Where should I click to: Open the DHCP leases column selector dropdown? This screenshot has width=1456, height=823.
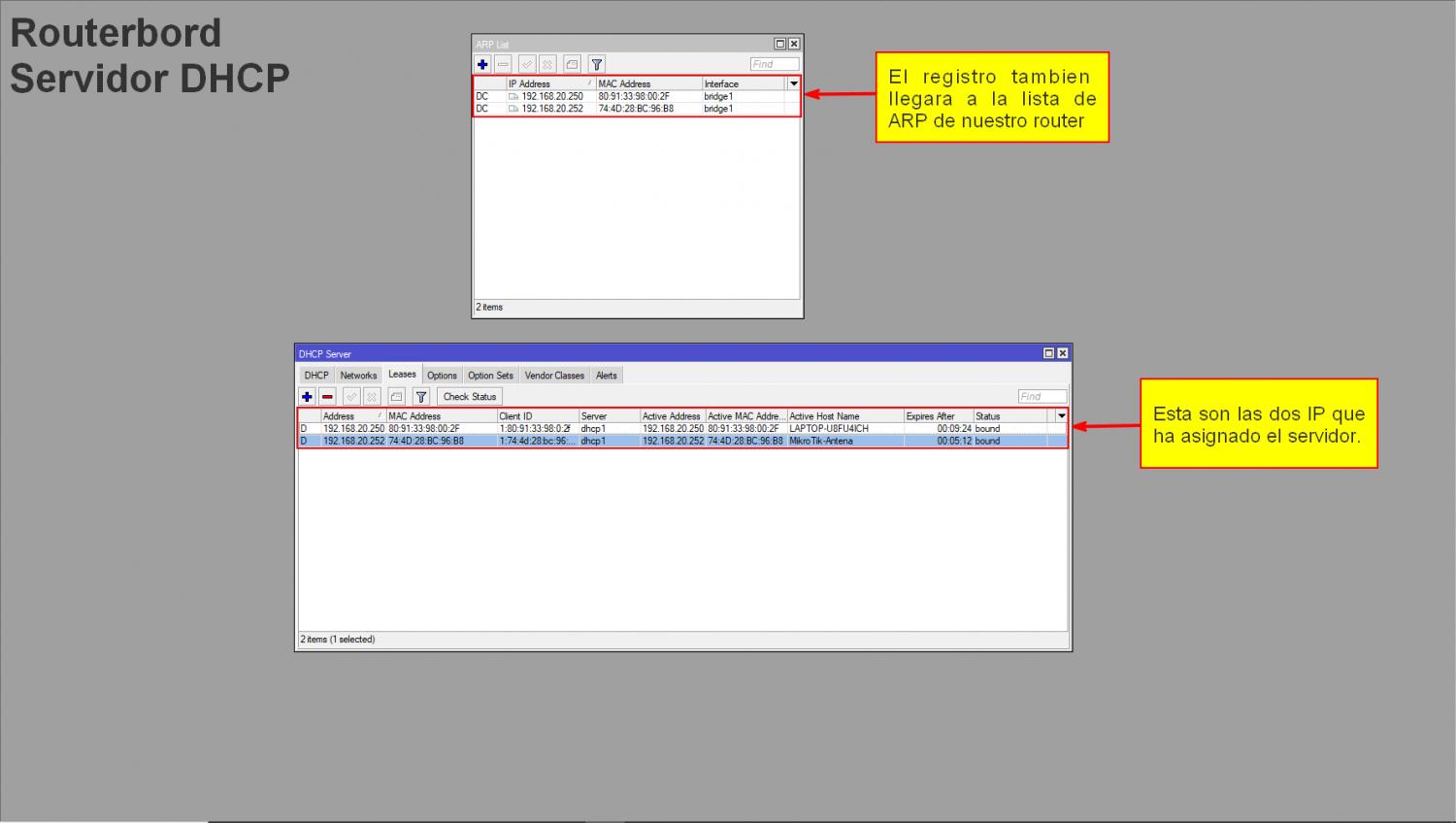pos(1061,415)
